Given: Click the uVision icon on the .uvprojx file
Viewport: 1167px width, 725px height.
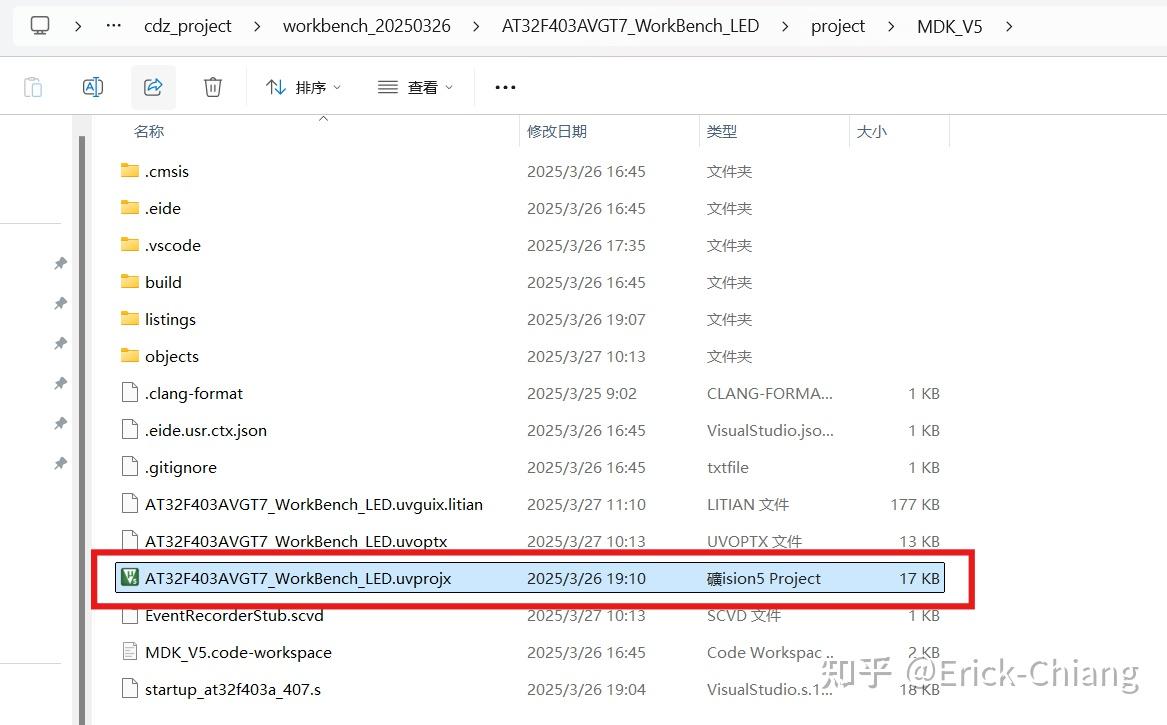Looking at the screenshot, I should (x=130, y=578).
